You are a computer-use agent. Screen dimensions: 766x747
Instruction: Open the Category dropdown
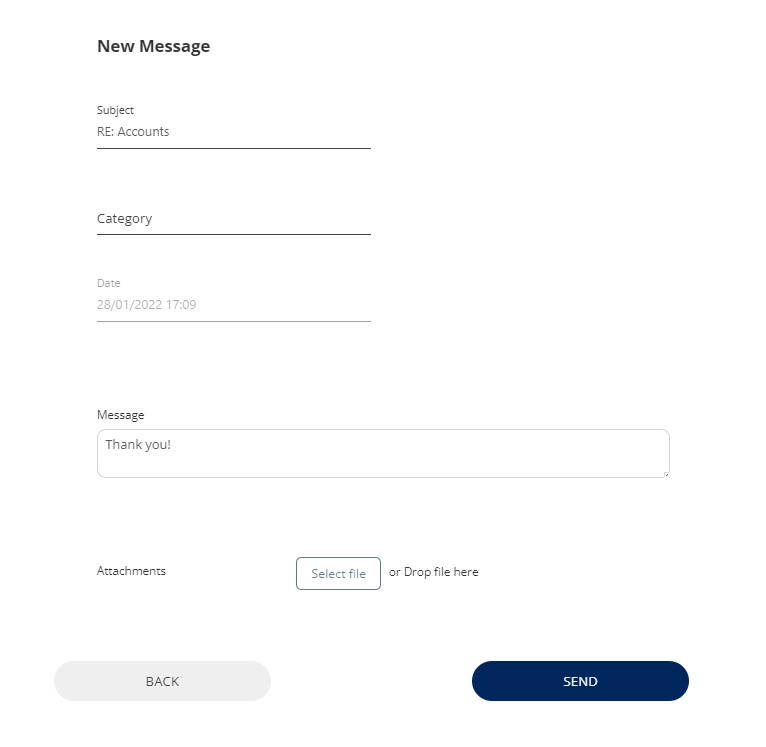click(x=233, y=219)
